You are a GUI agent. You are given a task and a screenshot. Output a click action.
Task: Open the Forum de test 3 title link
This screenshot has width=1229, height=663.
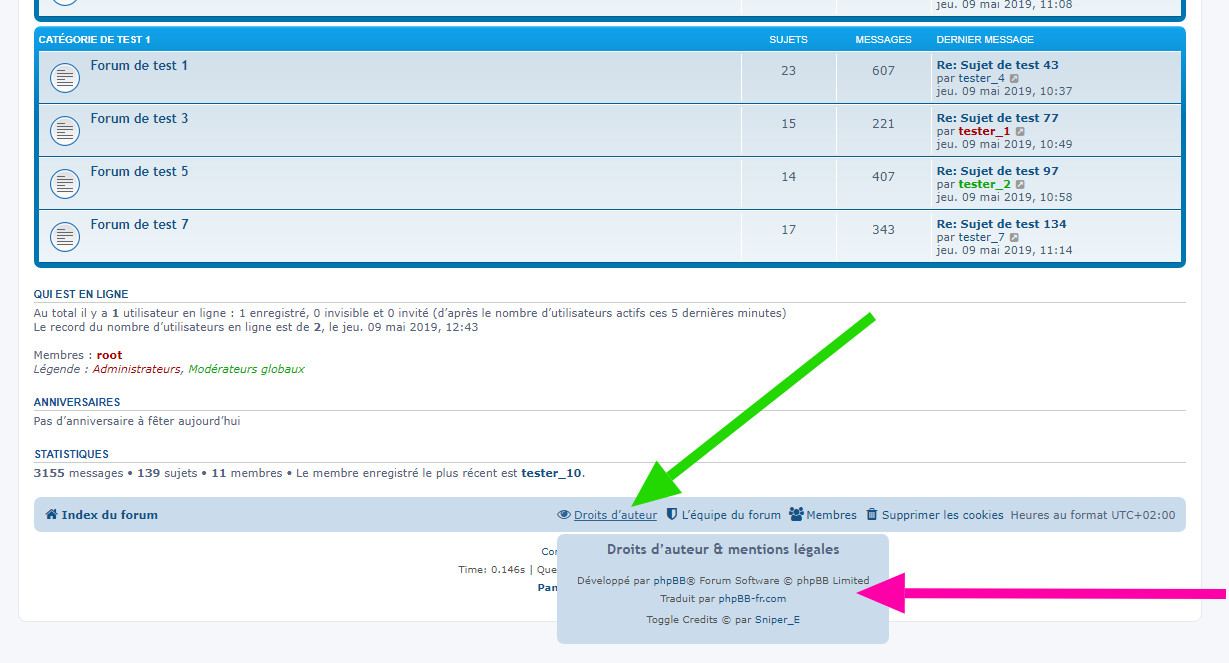click(139, 118)
